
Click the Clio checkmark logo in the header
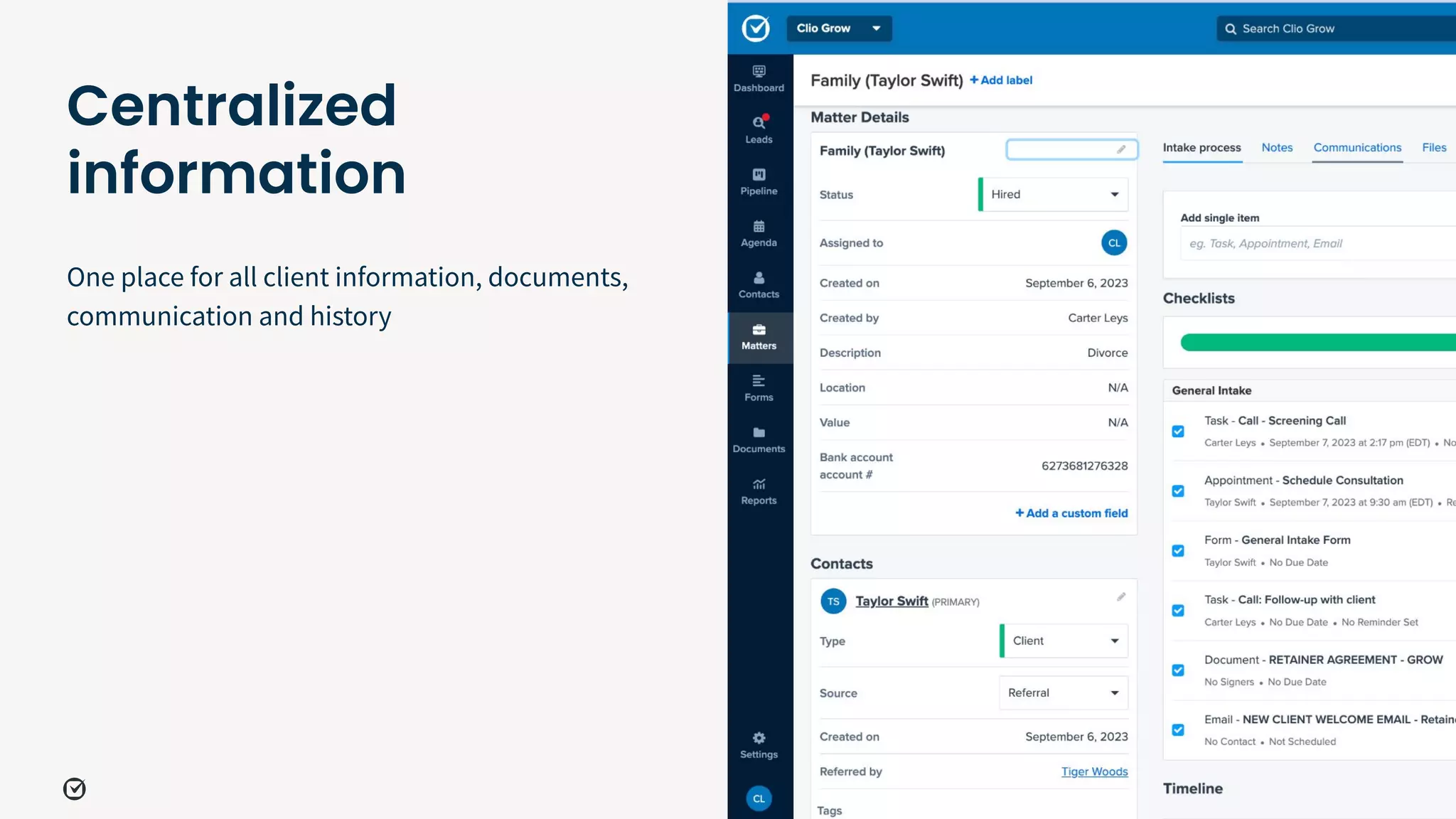[756, 28]
